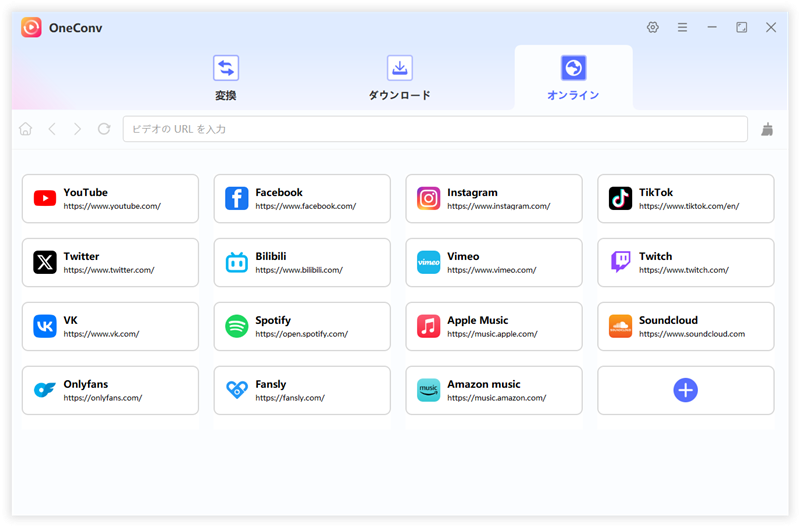Click the Apple Music note icon
Viewport: 800px width, 527px height.
429,326
